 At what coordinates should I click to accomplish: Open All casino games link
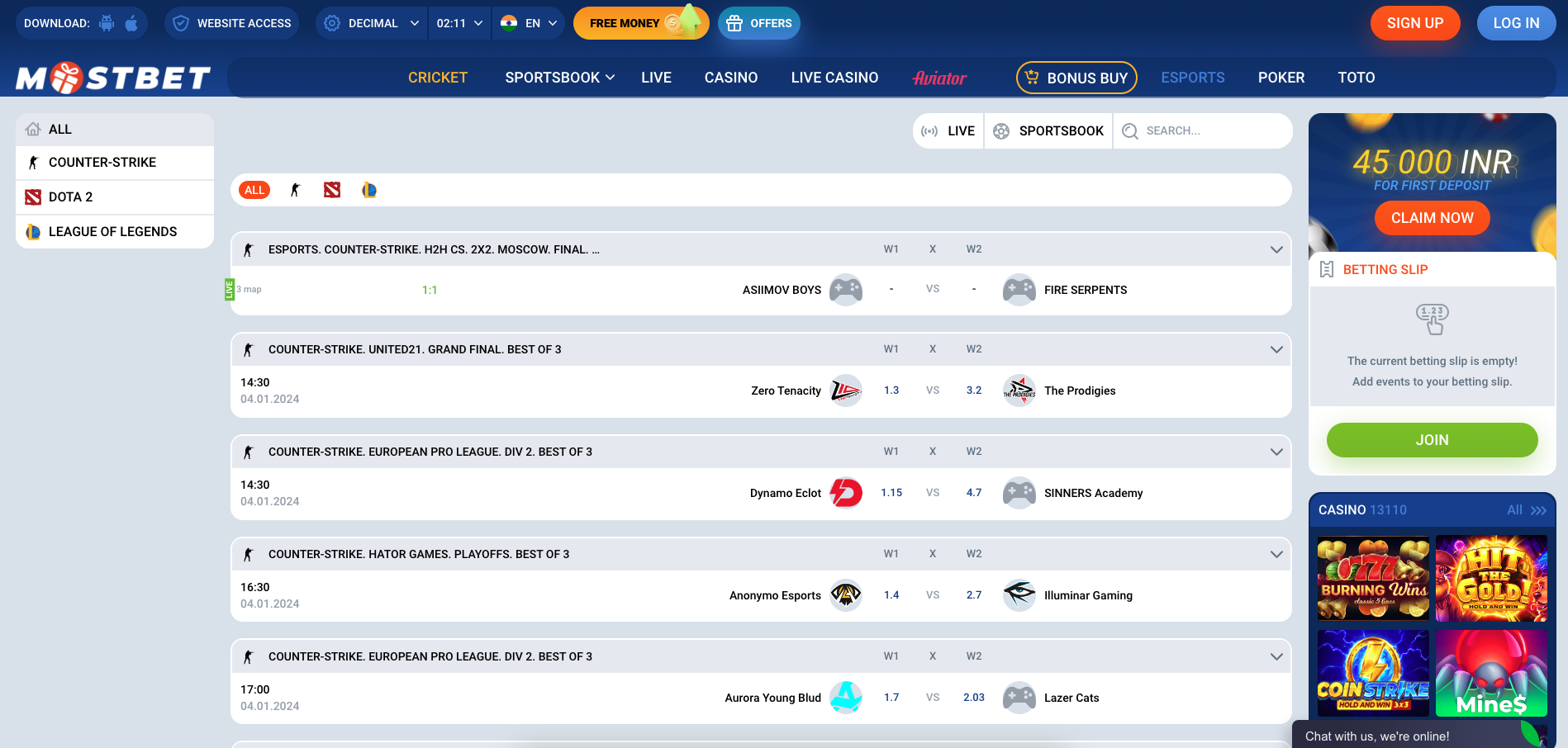pyautogui.click(x=1526, y=510)
